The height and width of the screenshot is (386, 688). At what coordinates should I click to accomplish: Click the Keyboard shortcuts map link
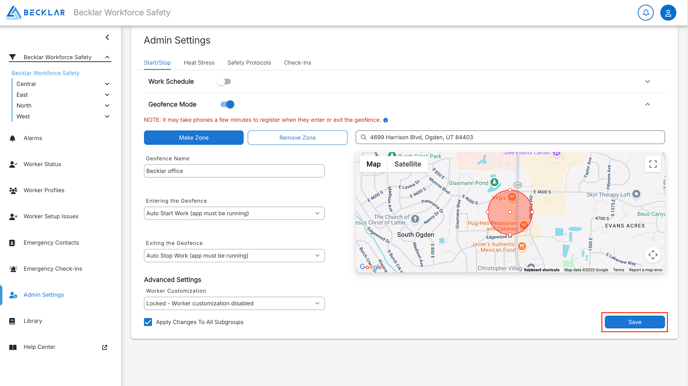pos(542,270)
